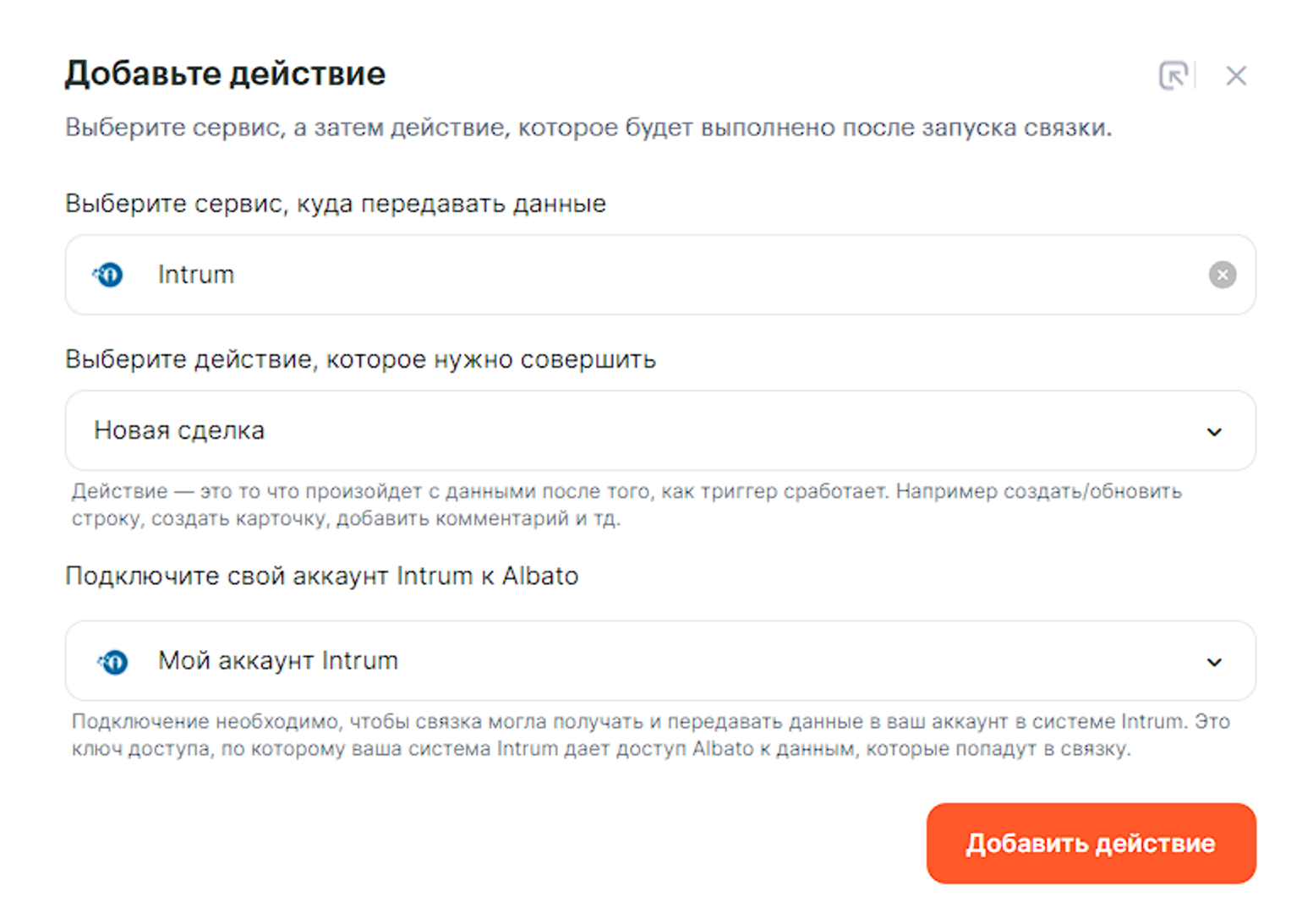The image size is (1302, 924).
Task: Click the 'Подключите свой аккаунт Intrum' label
Action: [x=321, y=577]
